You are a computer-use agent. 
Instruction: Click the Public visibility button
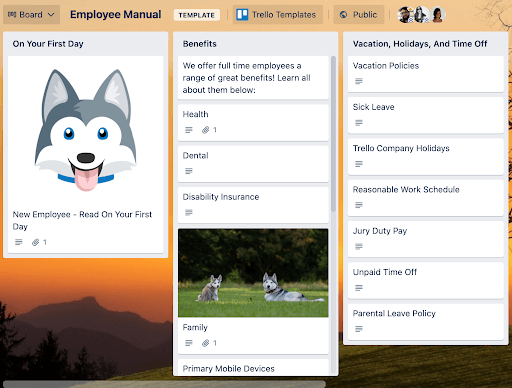(x=359, y=15)
